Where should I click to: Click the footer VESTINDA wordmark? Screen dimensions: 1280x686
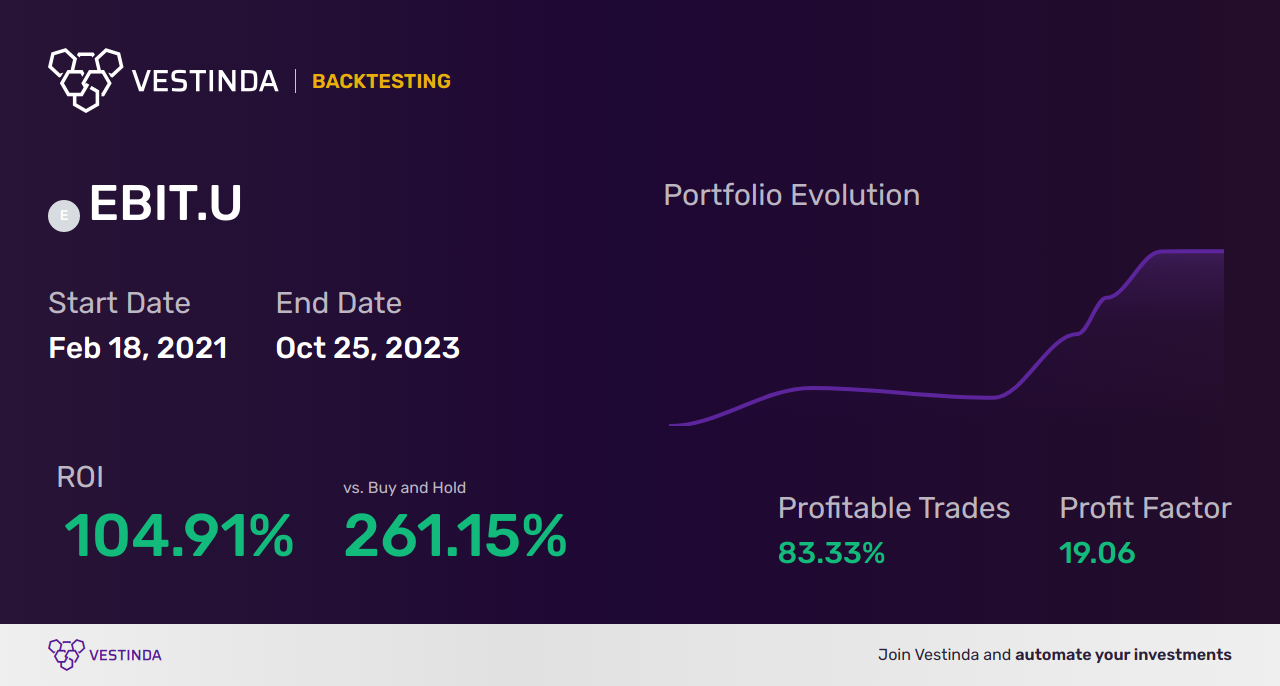click(125, 656)
